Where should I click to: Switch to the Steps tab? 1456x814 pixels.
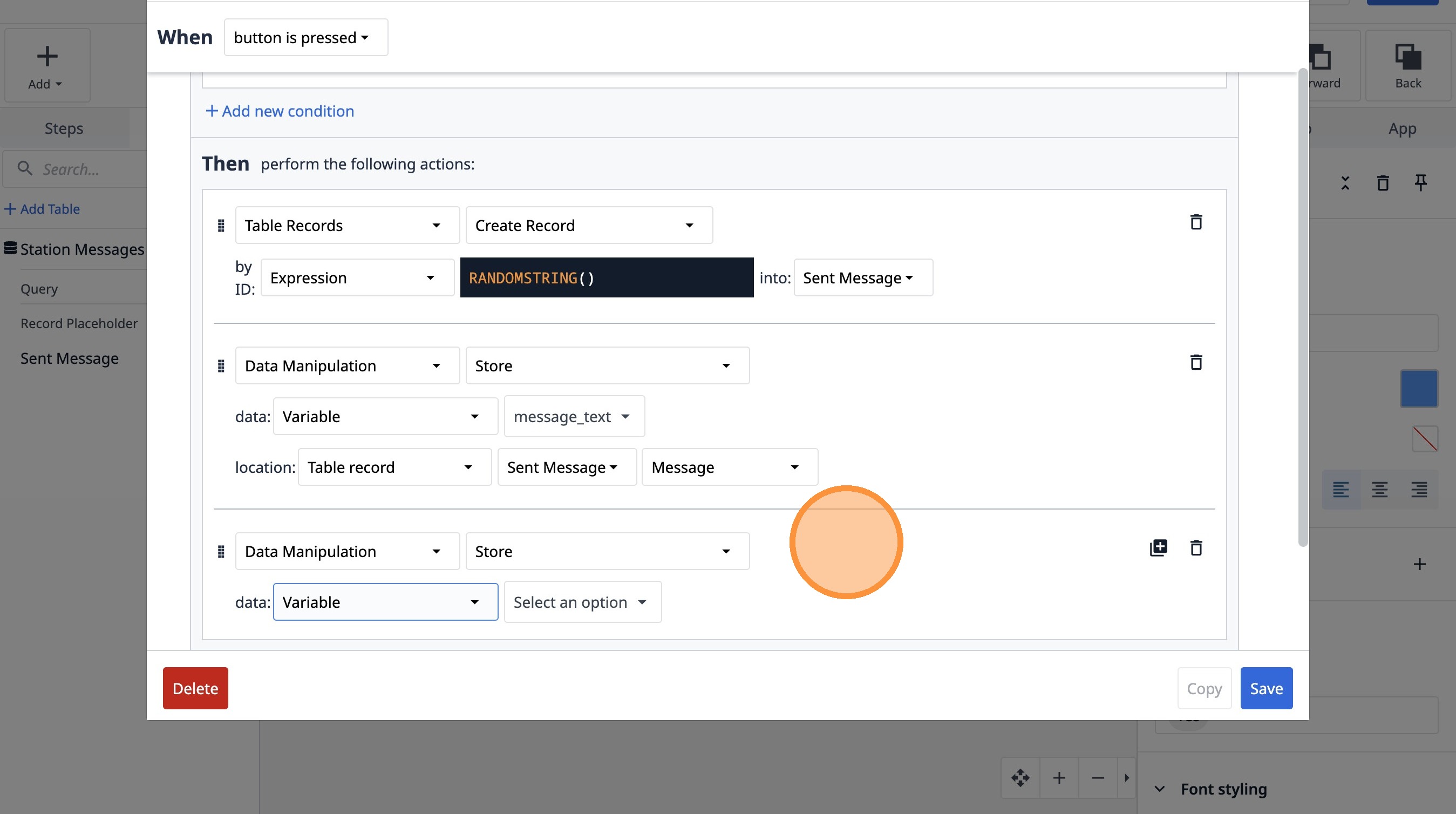64,129
